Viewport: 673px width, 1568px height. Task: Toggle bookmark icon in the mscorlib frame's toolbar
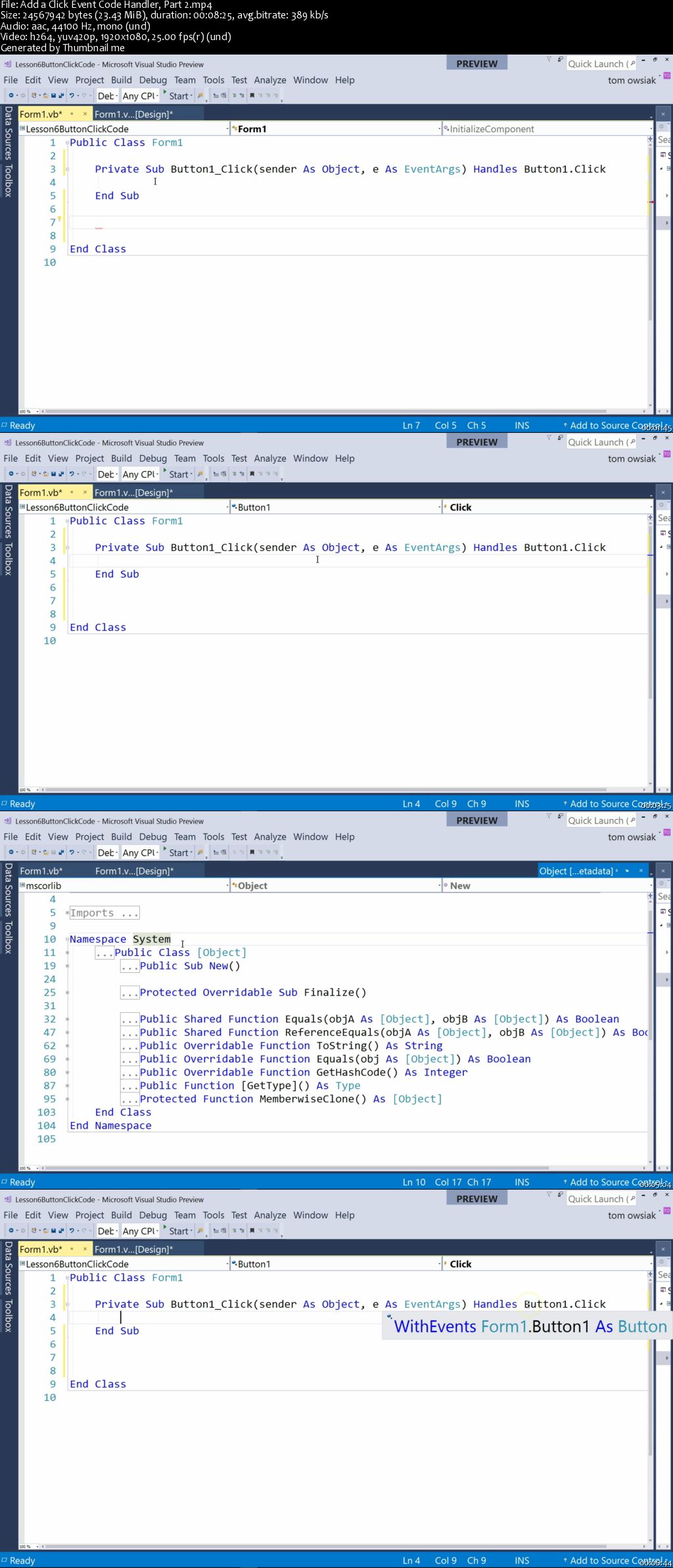(252, 853)
